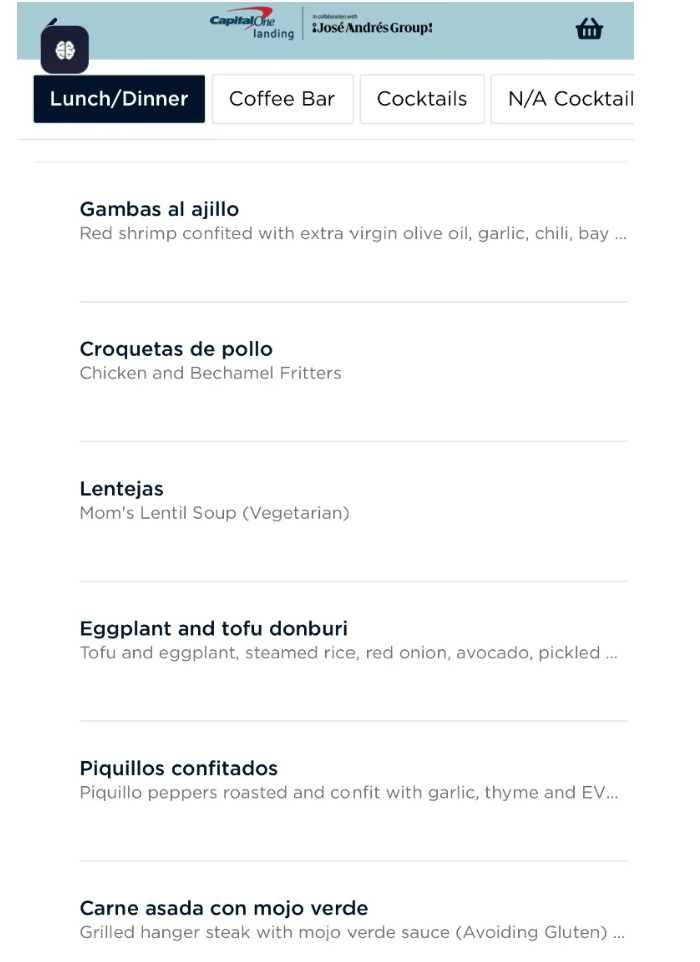The width and height of the screenshot is (700, 962).
Task: Select the Lunch/Dinner tab
Action: click(119, 99)
